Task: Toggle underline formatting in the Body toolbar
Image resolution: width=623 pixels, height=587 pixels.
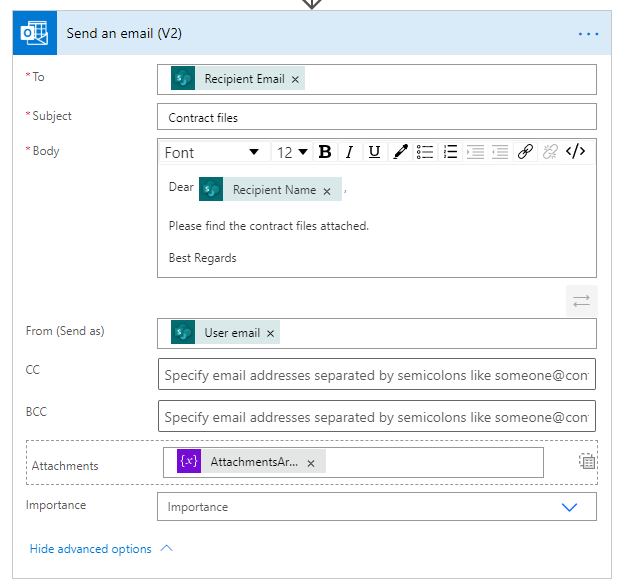Action: [x=374, y=152]
